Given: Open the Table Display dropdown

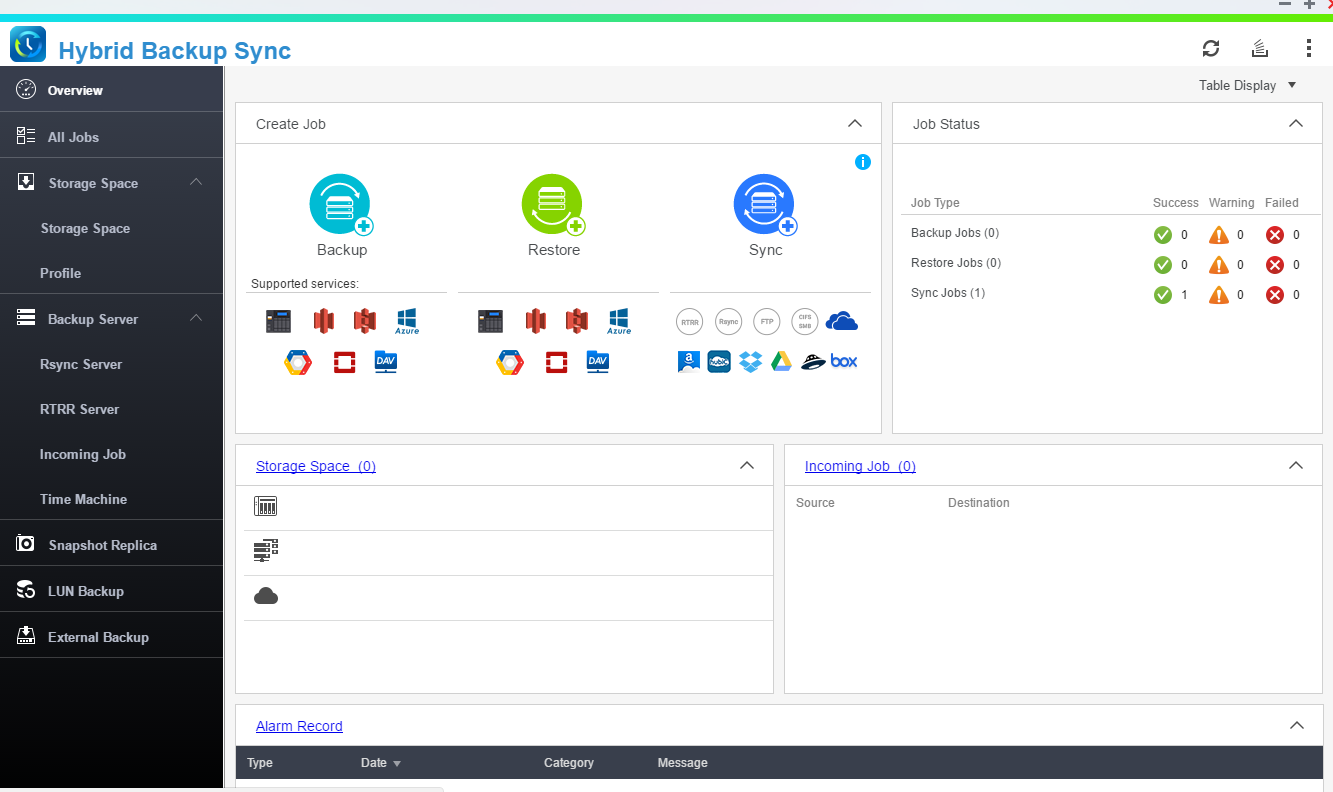Looking at the screenshot, I should pyautogui.click(x=1247, y=85).
